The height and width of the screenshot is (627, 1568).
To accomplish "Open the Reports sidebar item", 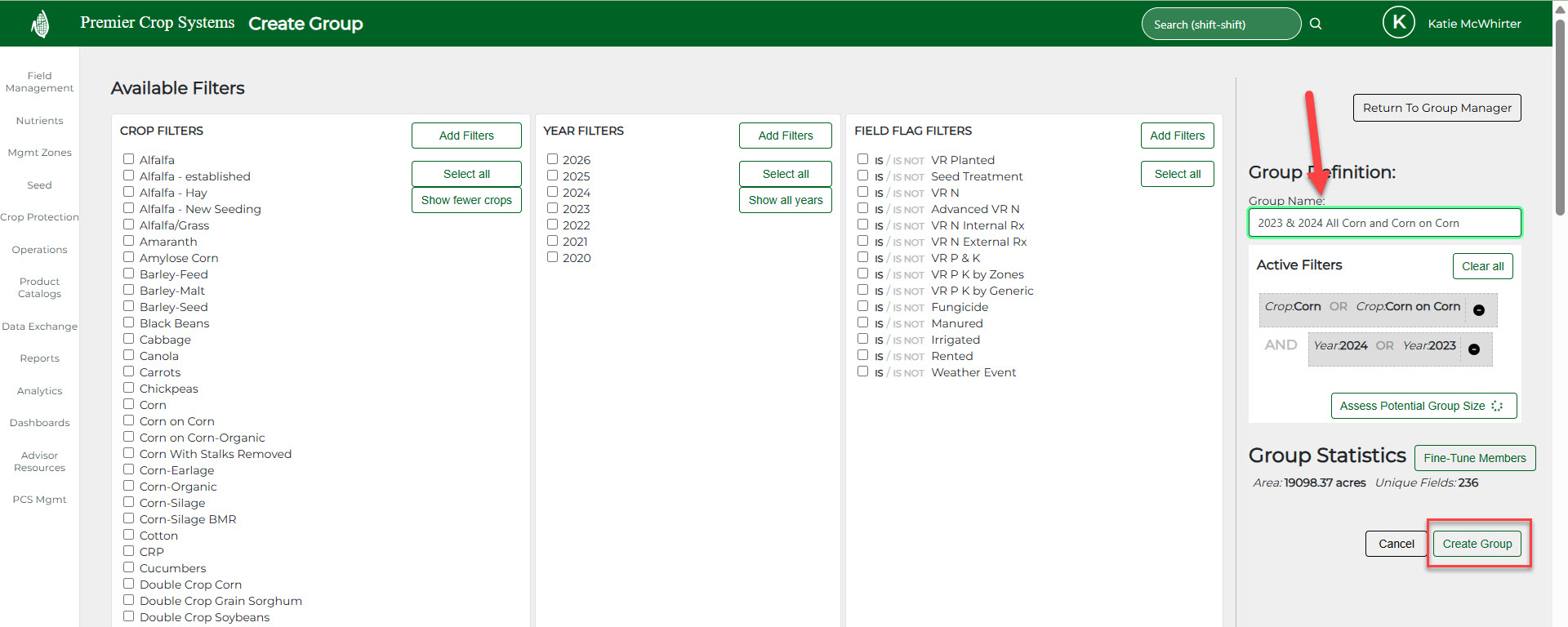I will [x=39, y=358].
